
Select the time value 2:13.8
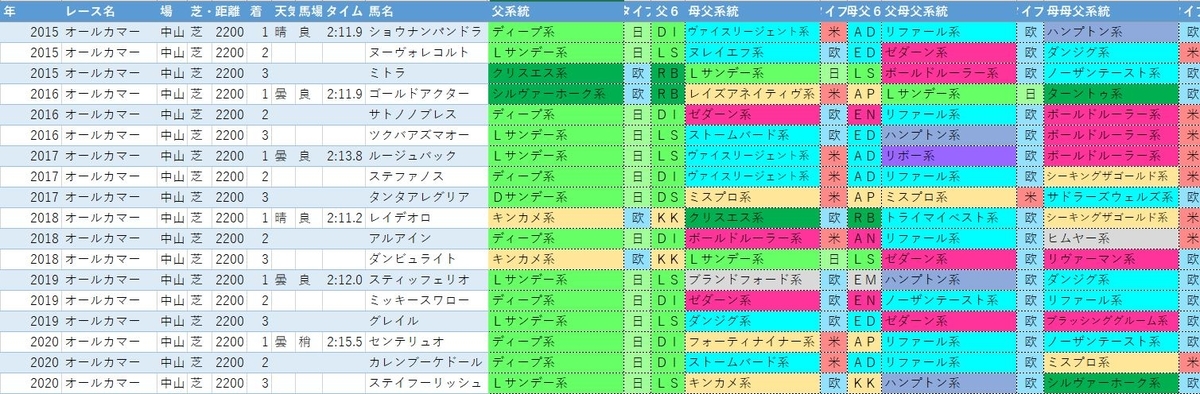pyautogui.click(x=344, y=156)
